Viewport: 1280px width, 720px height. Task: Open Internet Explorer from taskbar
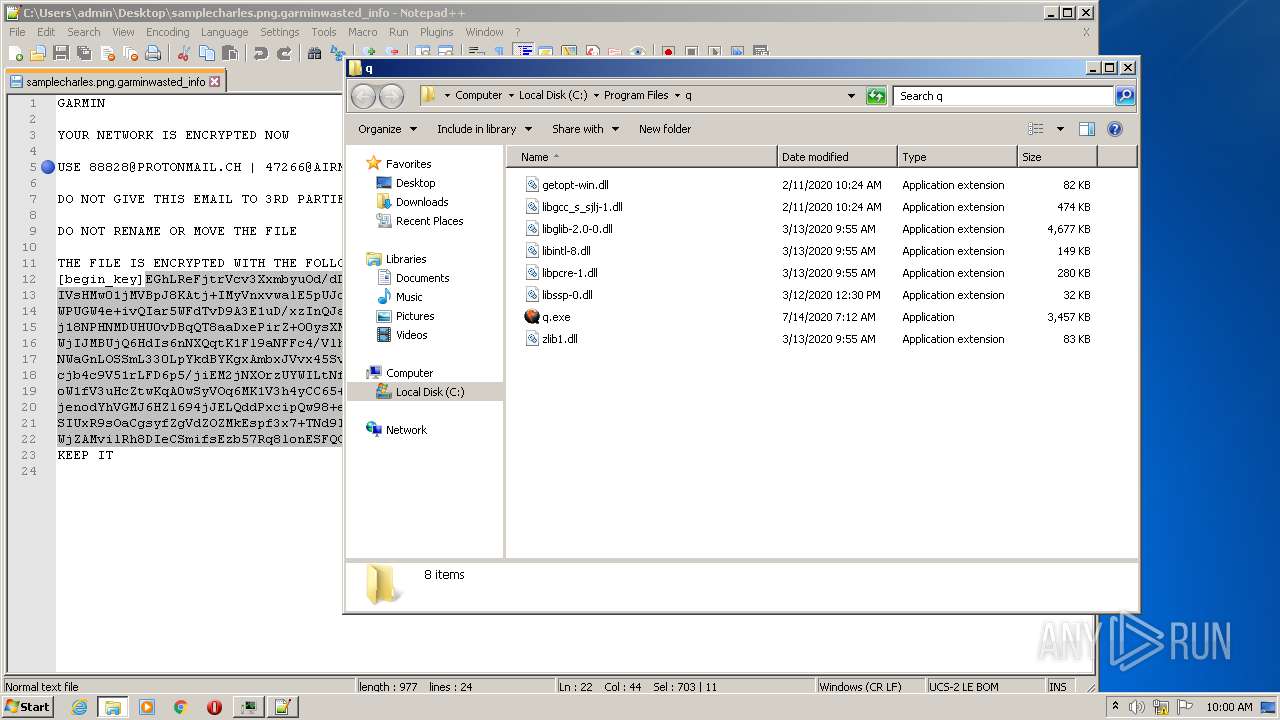coord(79,707)
